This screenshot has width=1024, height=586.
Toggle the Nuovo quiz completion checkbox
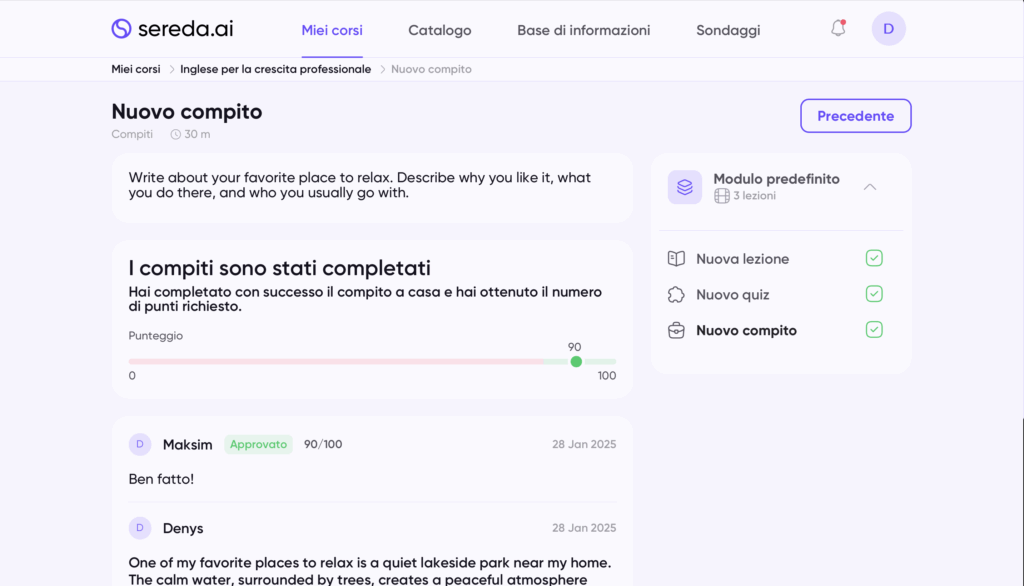click(874, 294)
